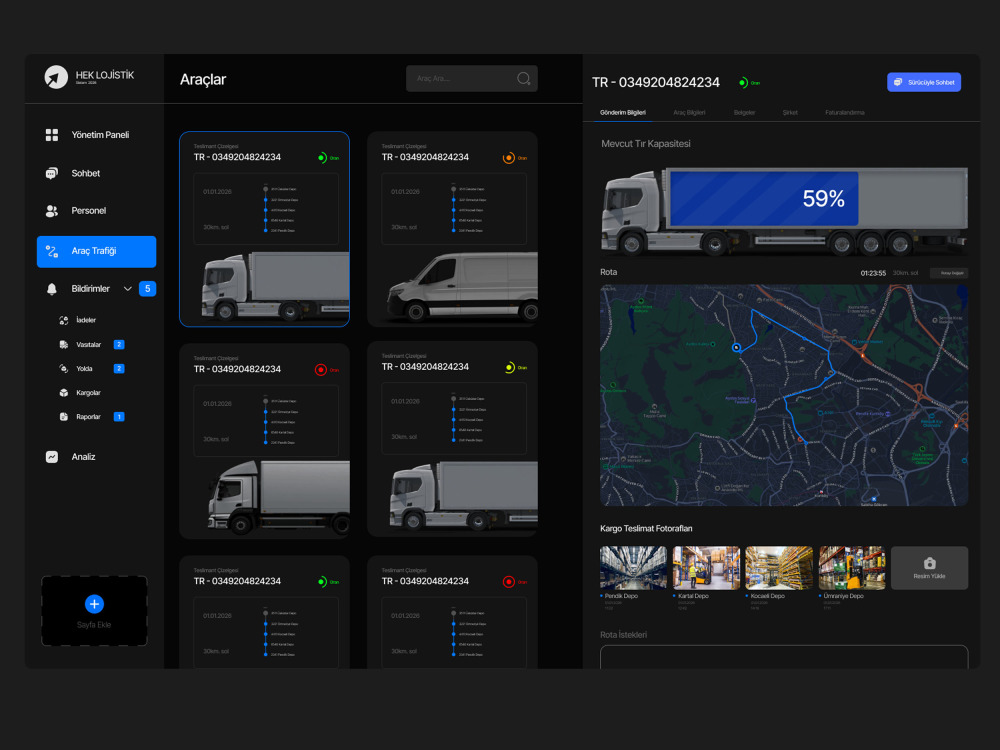Click green status icon in blue-outlined card
This screenshot has height=750, width=1000.
(322, 158)
